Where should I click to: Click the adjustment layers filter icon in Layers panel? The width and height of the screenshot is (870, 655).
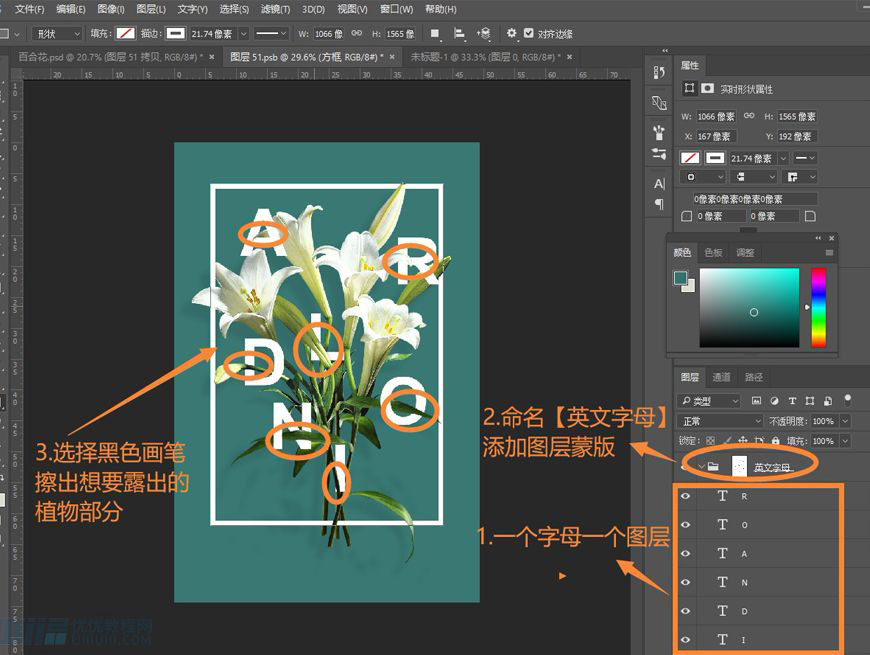(774, 400)
